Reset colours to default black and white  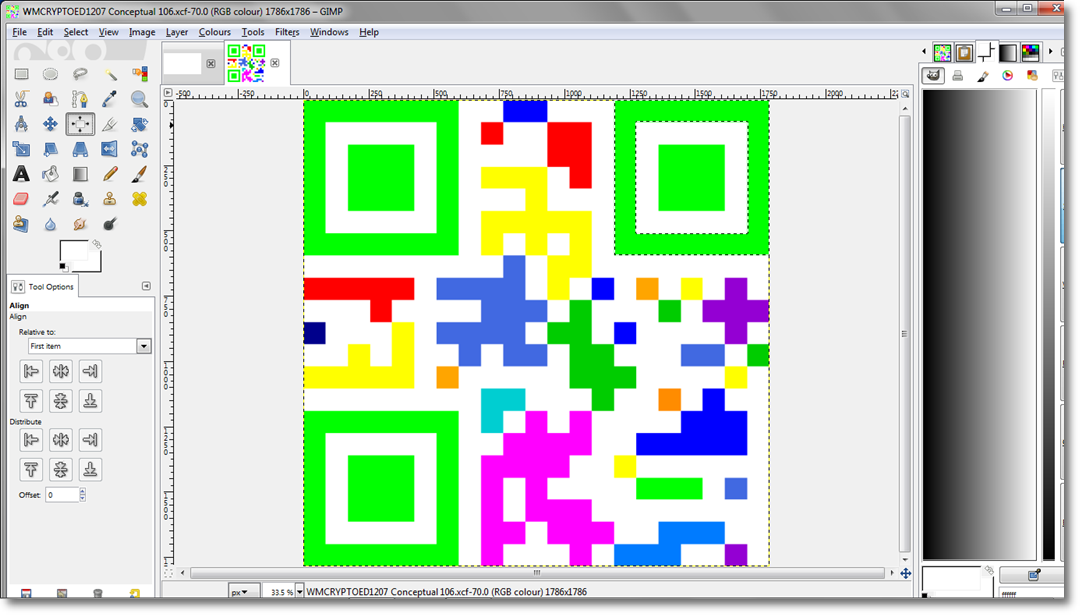click(x=63, y=267)
